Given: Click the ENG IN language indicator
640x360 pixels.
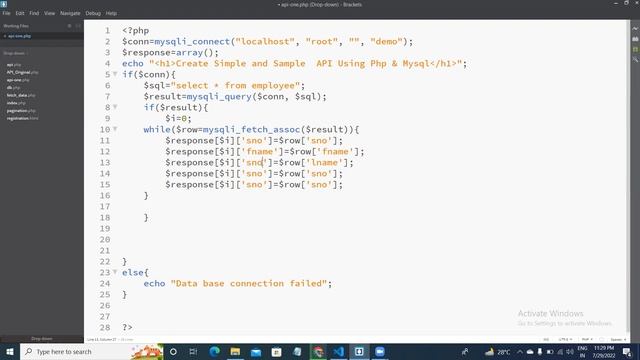Looking at the screenshot, I should [582, 351].
